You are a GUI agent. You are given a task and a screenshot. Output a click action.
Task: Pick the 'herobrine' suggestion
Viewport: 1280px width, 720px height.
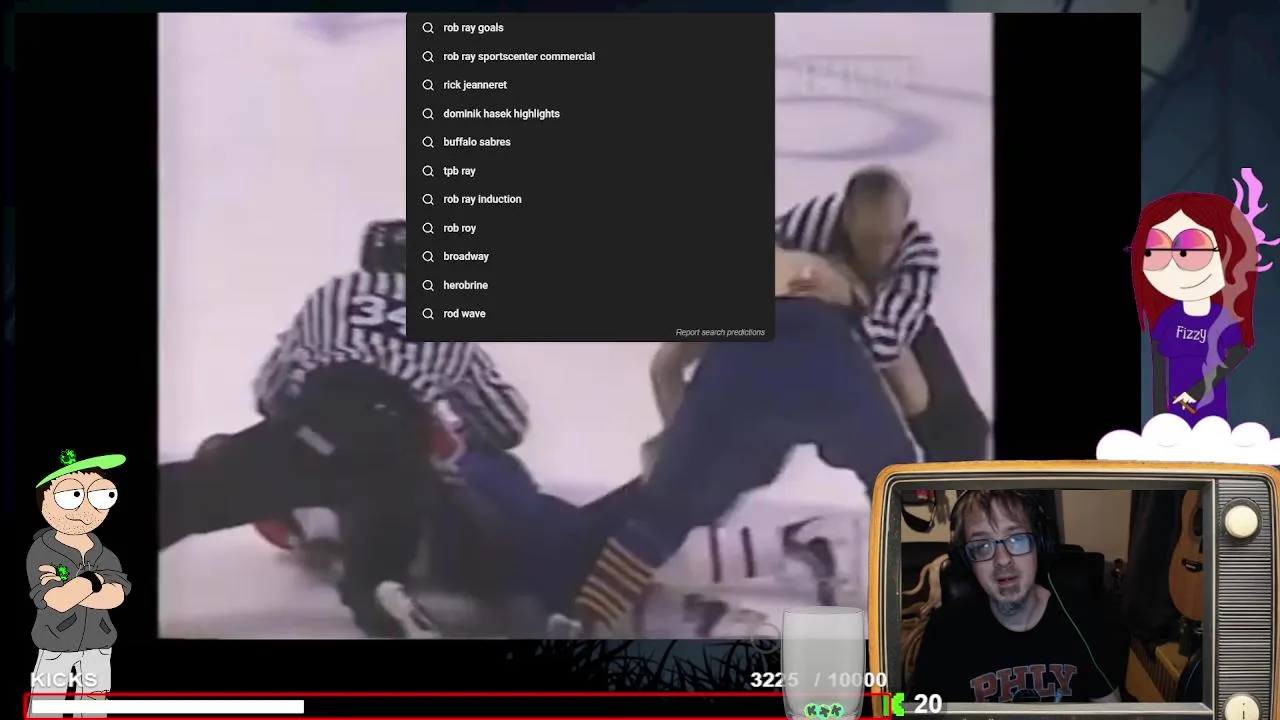590,285
